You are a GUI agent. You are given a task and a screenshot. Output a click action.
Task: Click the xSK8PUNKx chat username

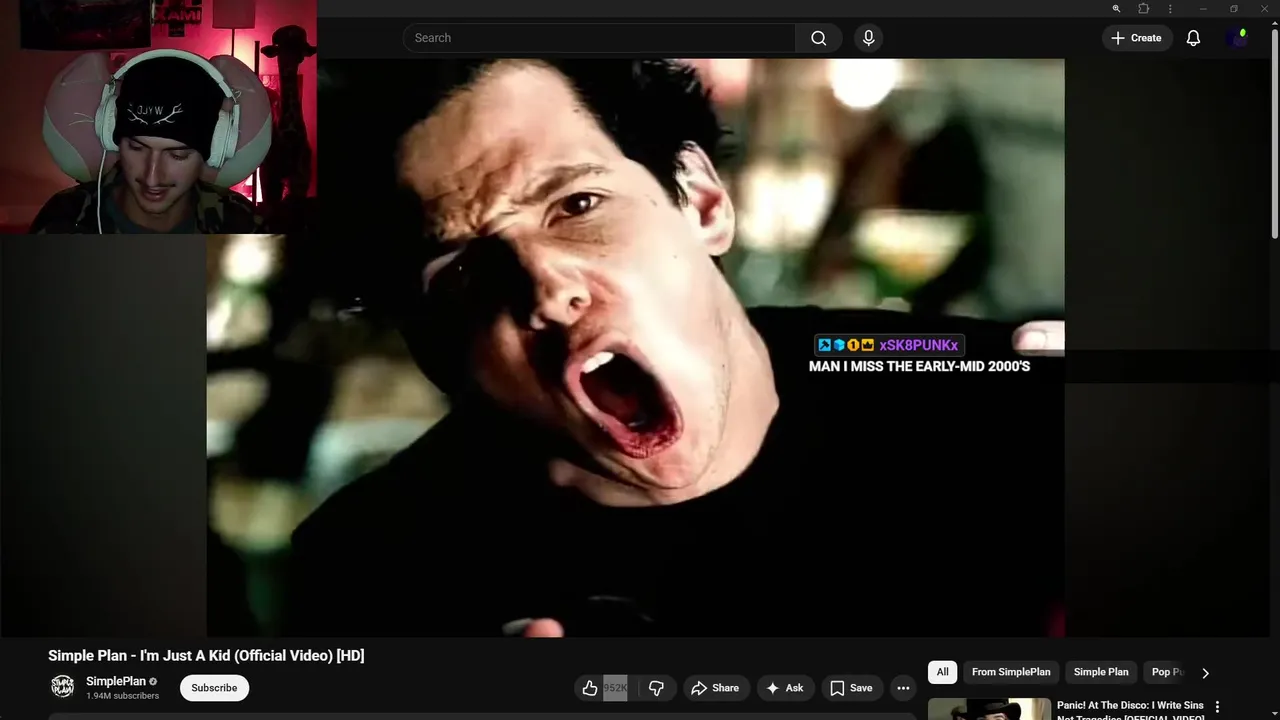[x=919, y=345]
